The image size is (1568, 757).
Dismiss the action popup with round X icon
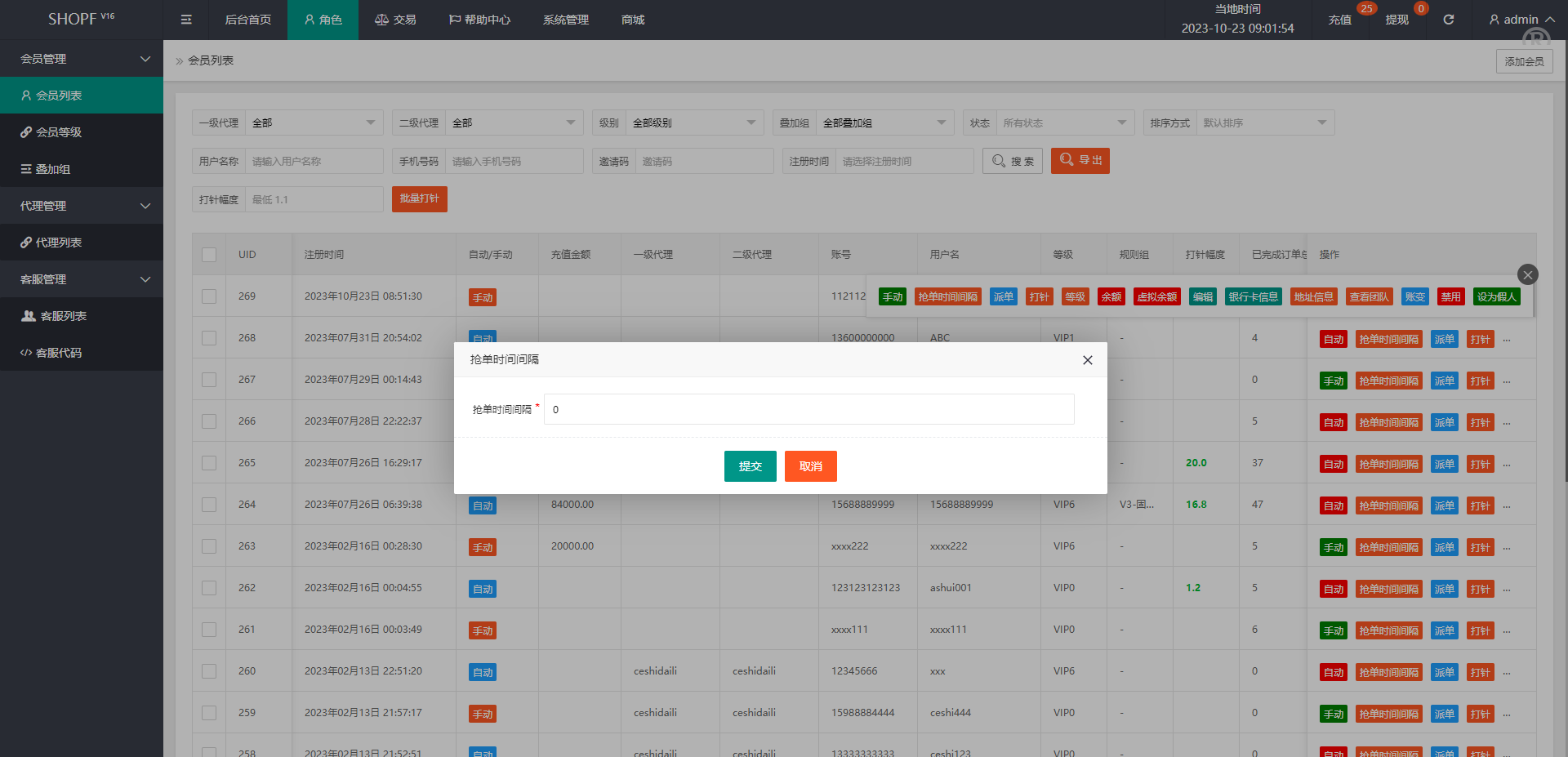click(1527, 274)
